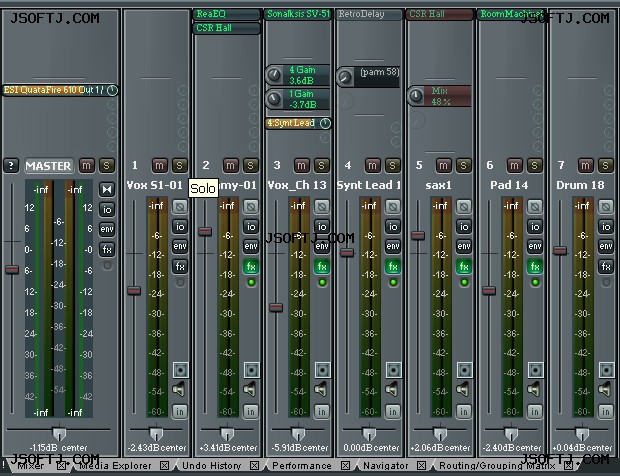The image size is (620, 476).
Task: Open CSR Hall plugin on sax1 track
Action: coord(440,14)
